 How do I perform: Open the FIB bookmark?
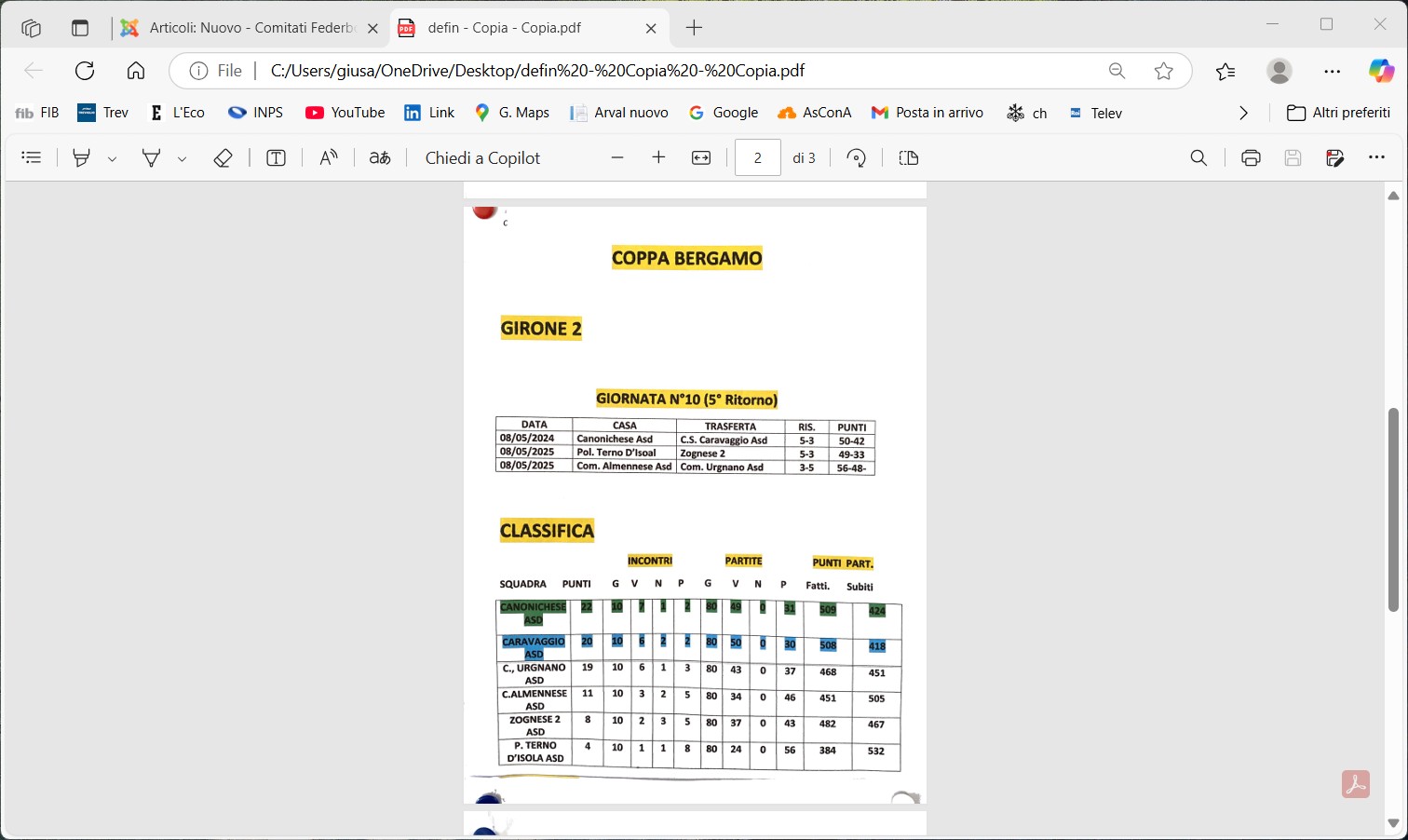[37, 113]
